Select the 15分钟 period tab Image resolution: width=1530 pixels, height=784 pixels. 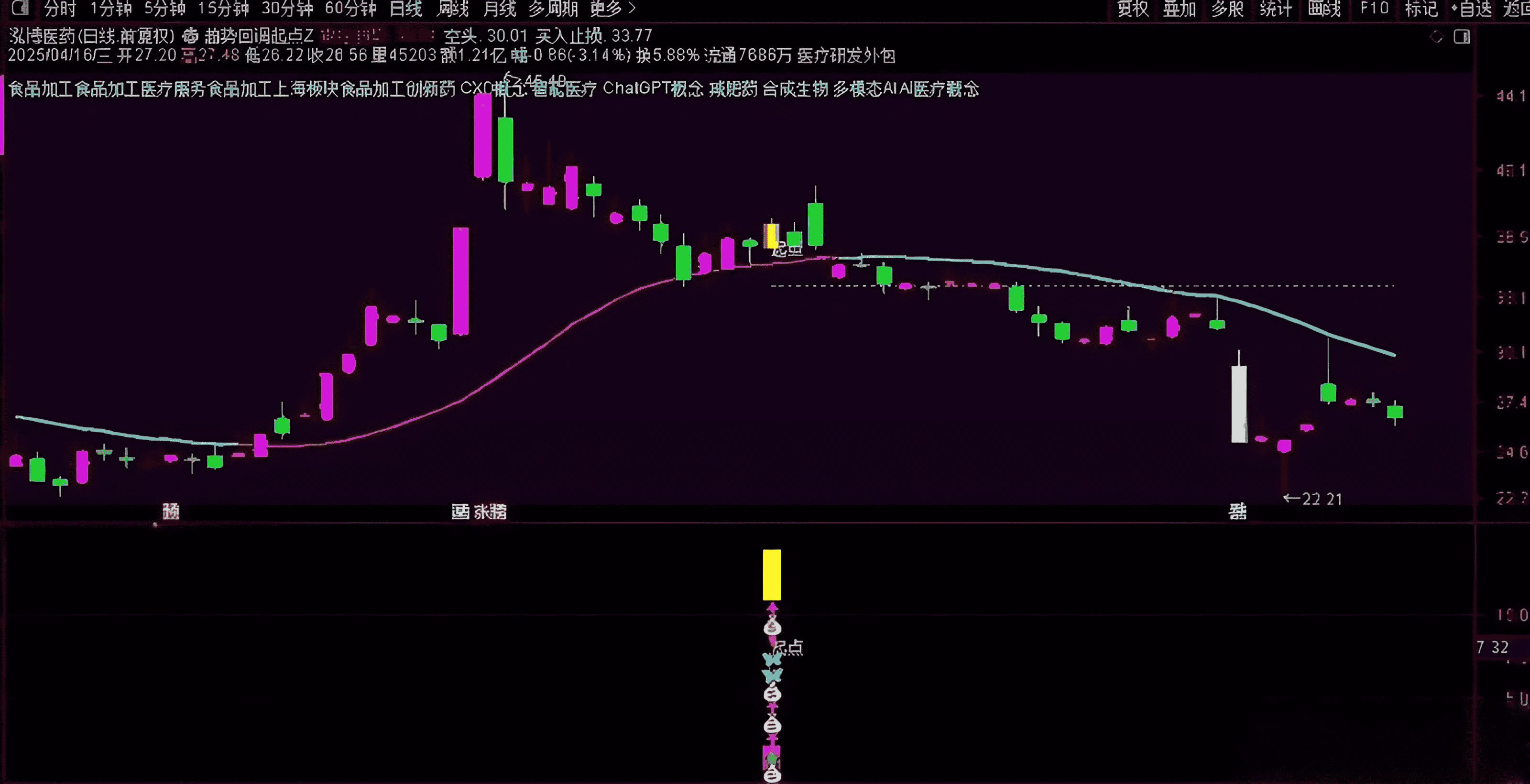[x=223, y=8]
